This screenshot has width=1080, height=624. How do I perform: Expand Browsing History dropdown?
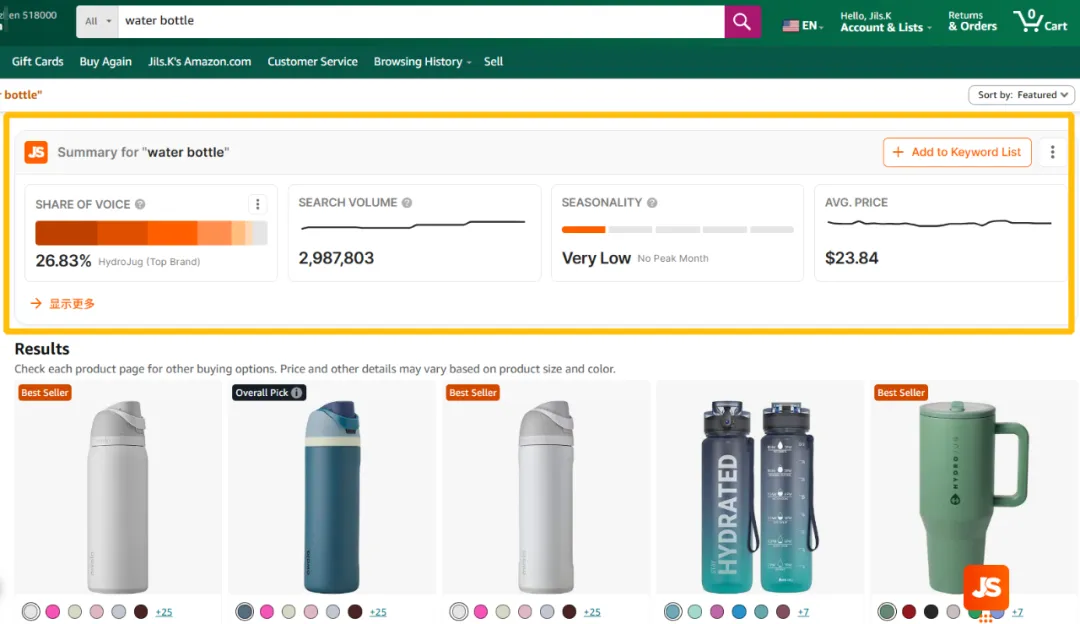pos(422,61)
